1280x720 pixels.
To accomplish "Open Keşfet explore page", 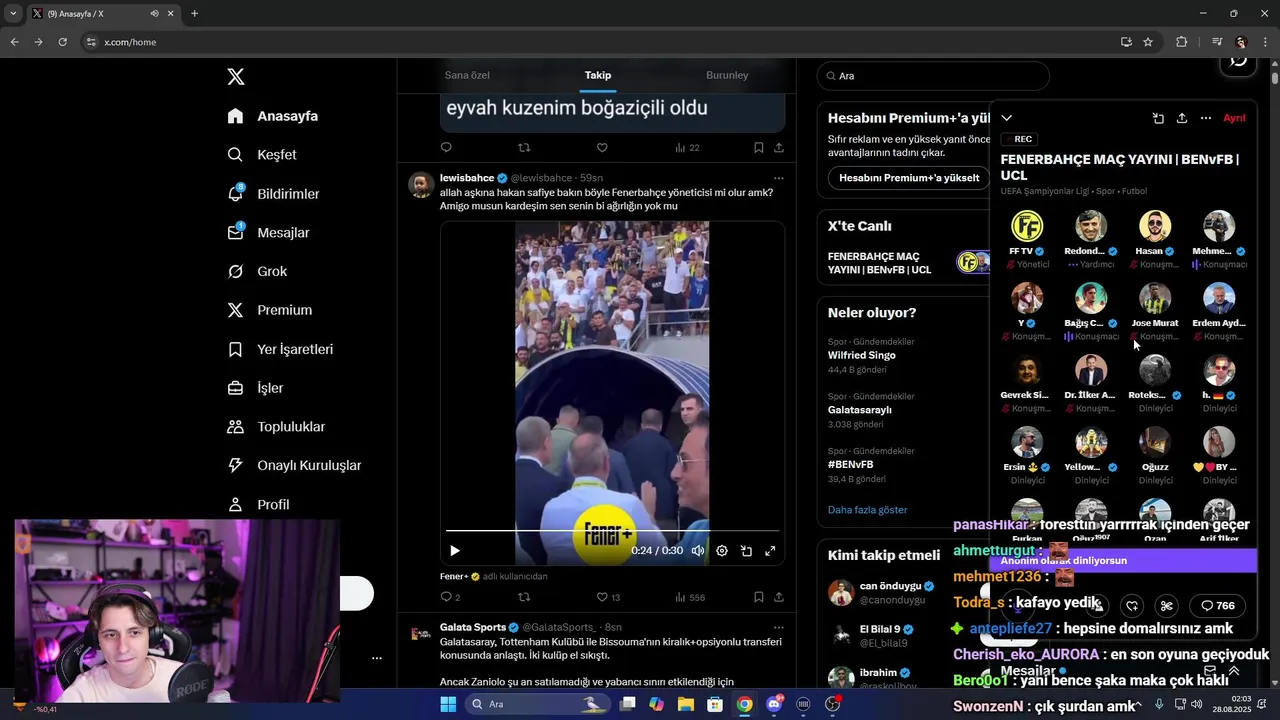I will 262,155.
